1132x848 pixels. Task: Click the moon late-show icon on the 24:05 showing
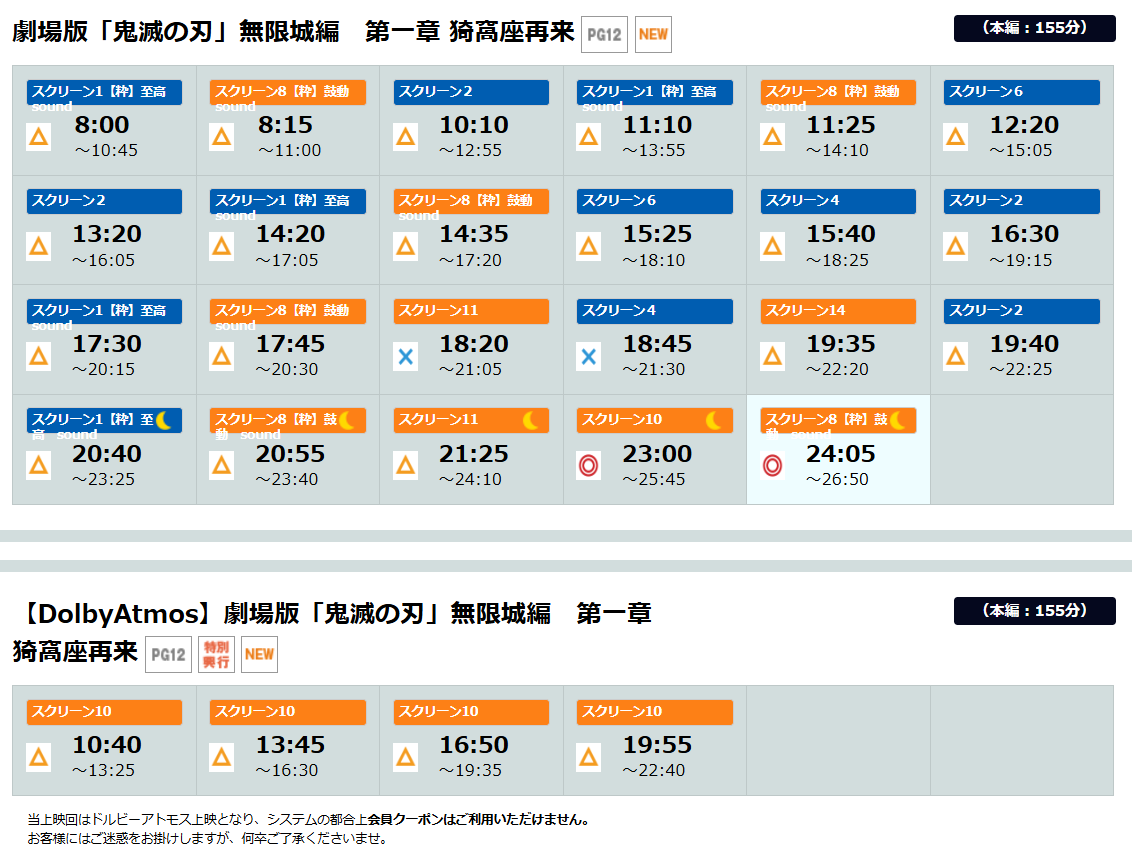898,420
